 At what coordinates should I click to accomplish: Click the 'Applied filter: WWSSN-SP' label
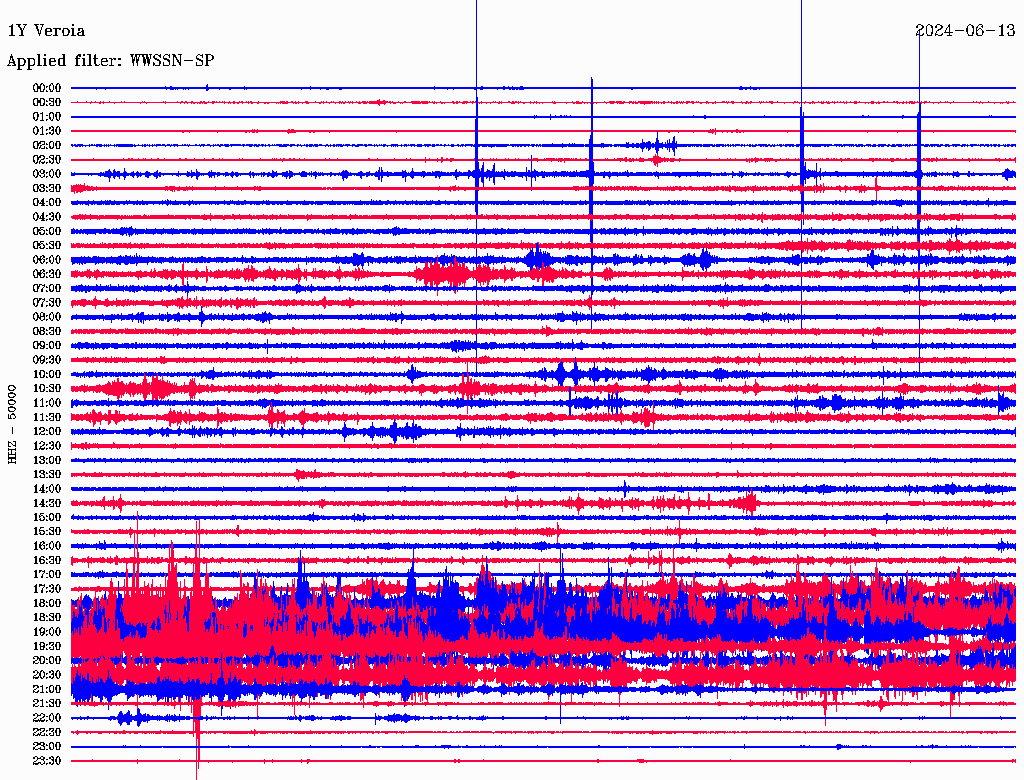pos(110,61)
